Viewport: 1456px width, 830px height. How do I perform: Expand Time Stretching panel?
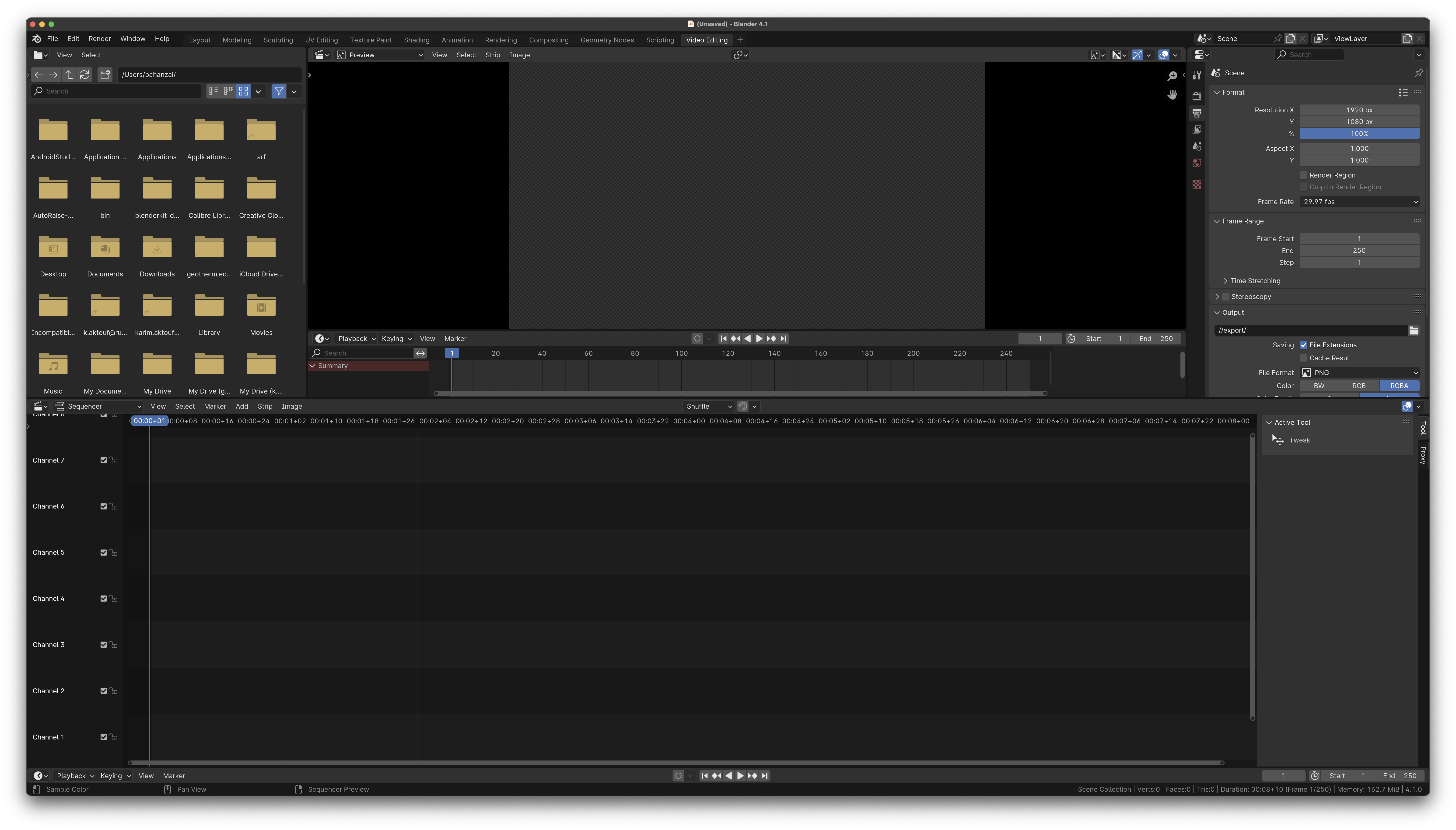point(1255,281)
